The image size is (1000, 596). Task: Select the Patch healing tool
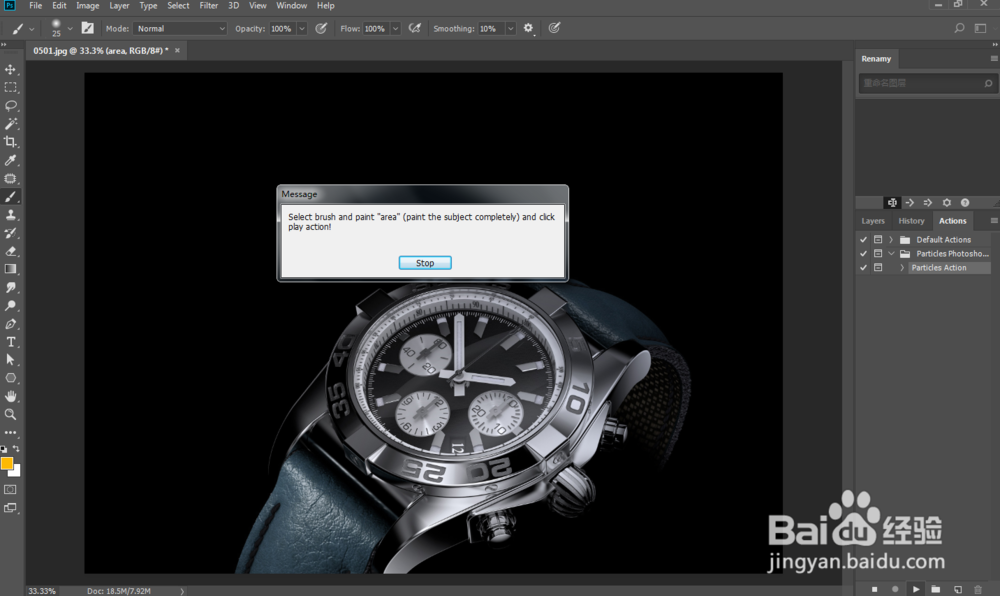click(10, 178)
